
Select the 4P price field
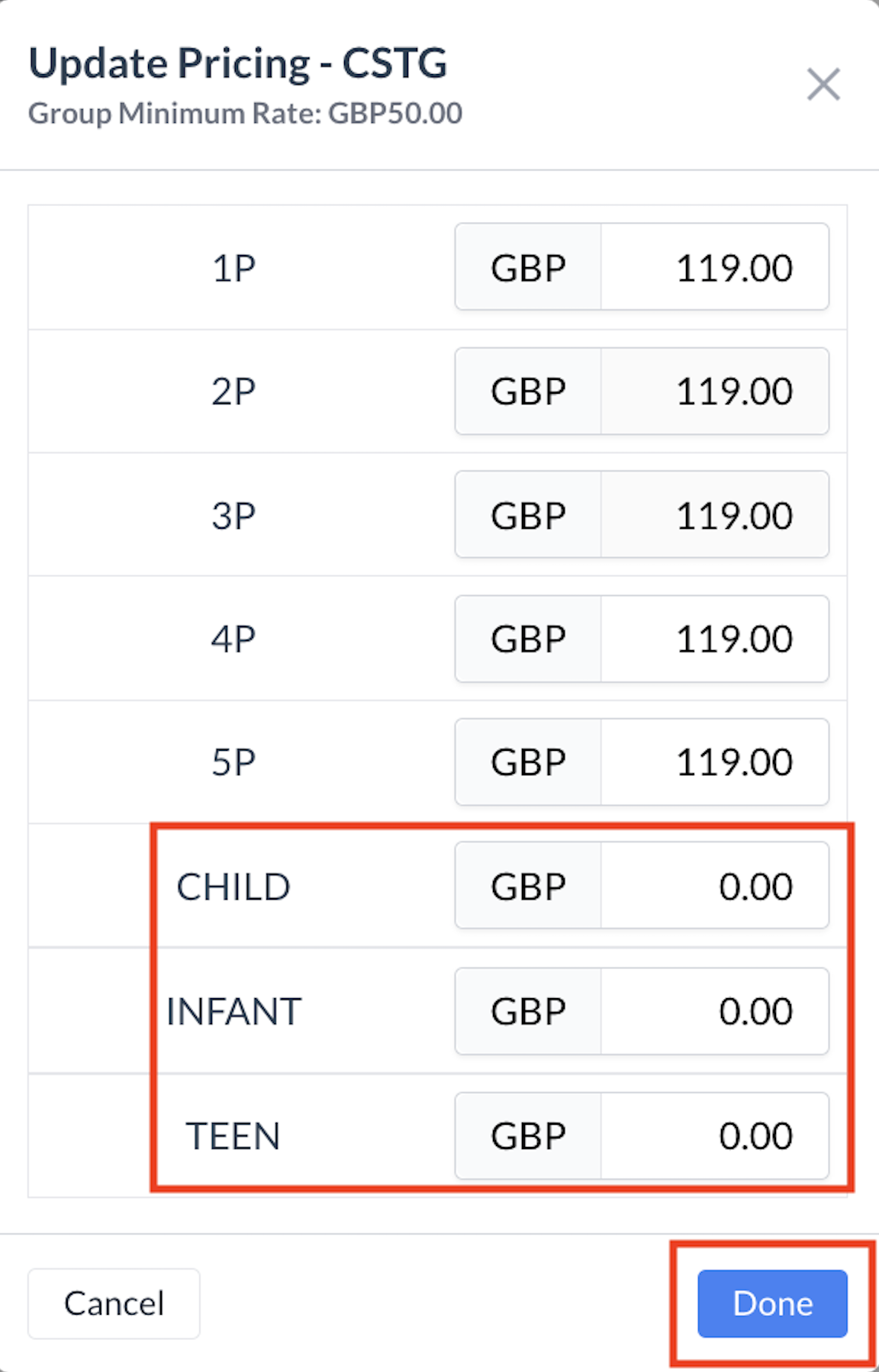click(x=714, y=639)
